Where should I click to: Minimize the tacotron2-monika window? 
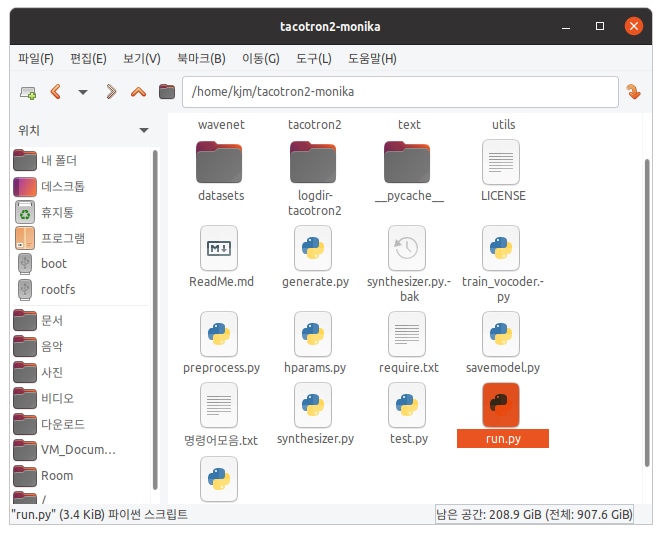[566, 27]
